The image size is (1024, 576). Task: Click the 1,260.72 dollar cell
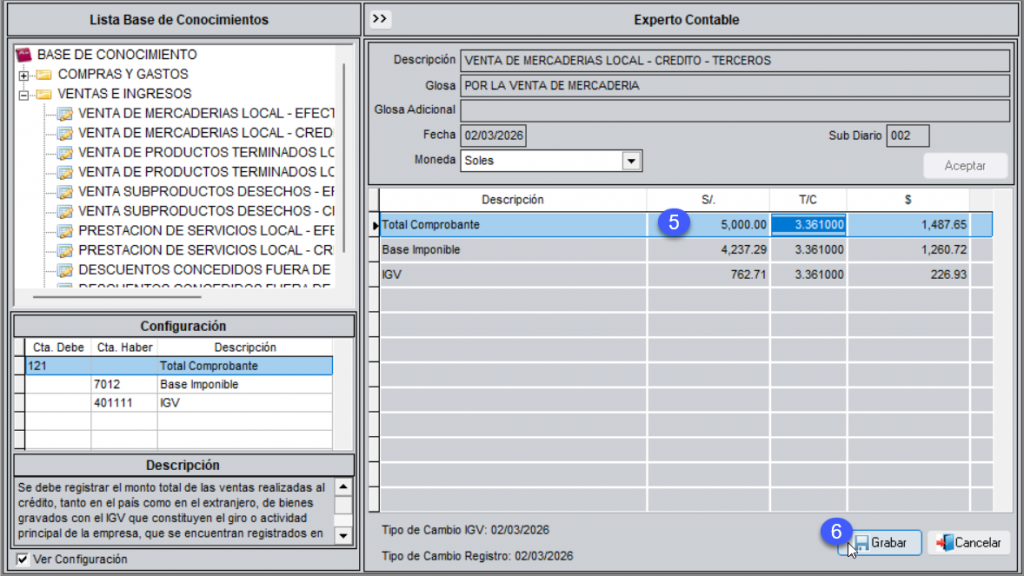pos(908,249)
